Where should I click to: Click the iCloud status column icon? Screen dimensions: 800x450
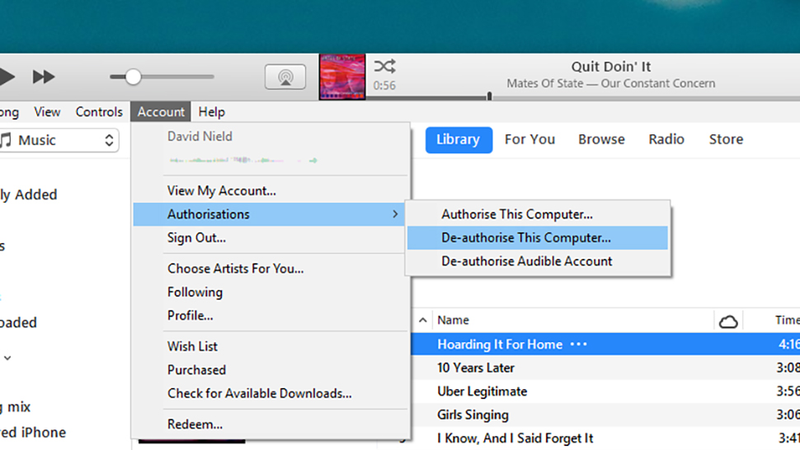728,321
